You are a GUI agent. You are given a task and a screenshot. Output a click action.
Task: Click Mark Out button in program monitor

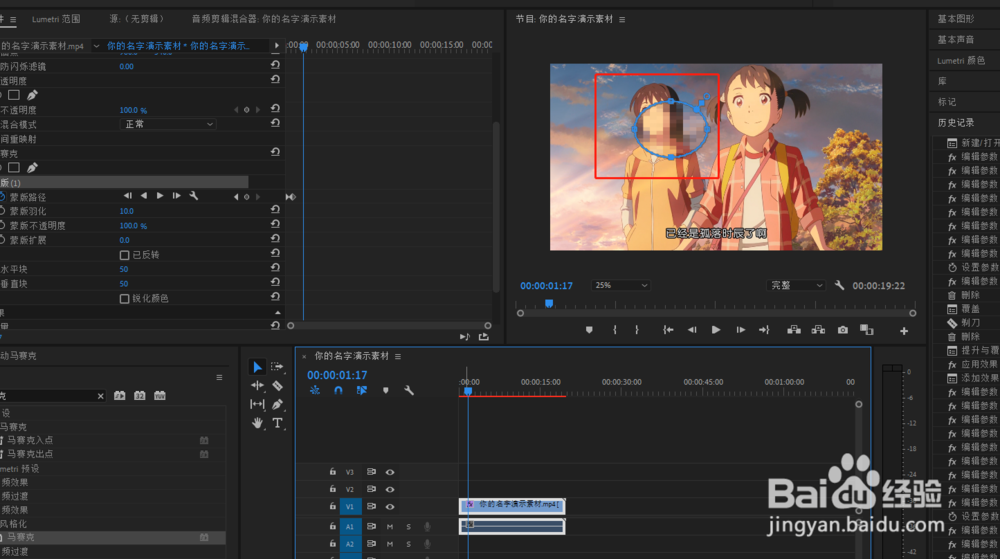636,330
